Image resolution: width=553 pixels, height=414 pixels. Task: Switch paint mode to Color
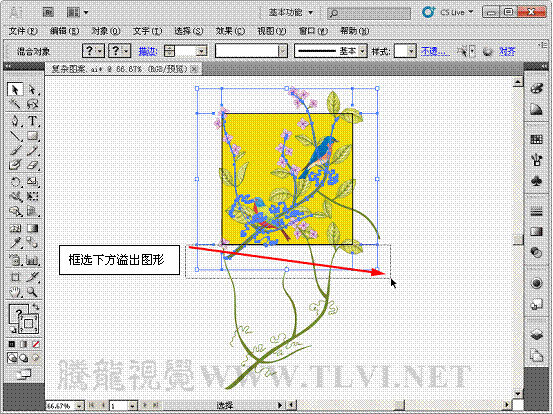(x=12, y=344)
